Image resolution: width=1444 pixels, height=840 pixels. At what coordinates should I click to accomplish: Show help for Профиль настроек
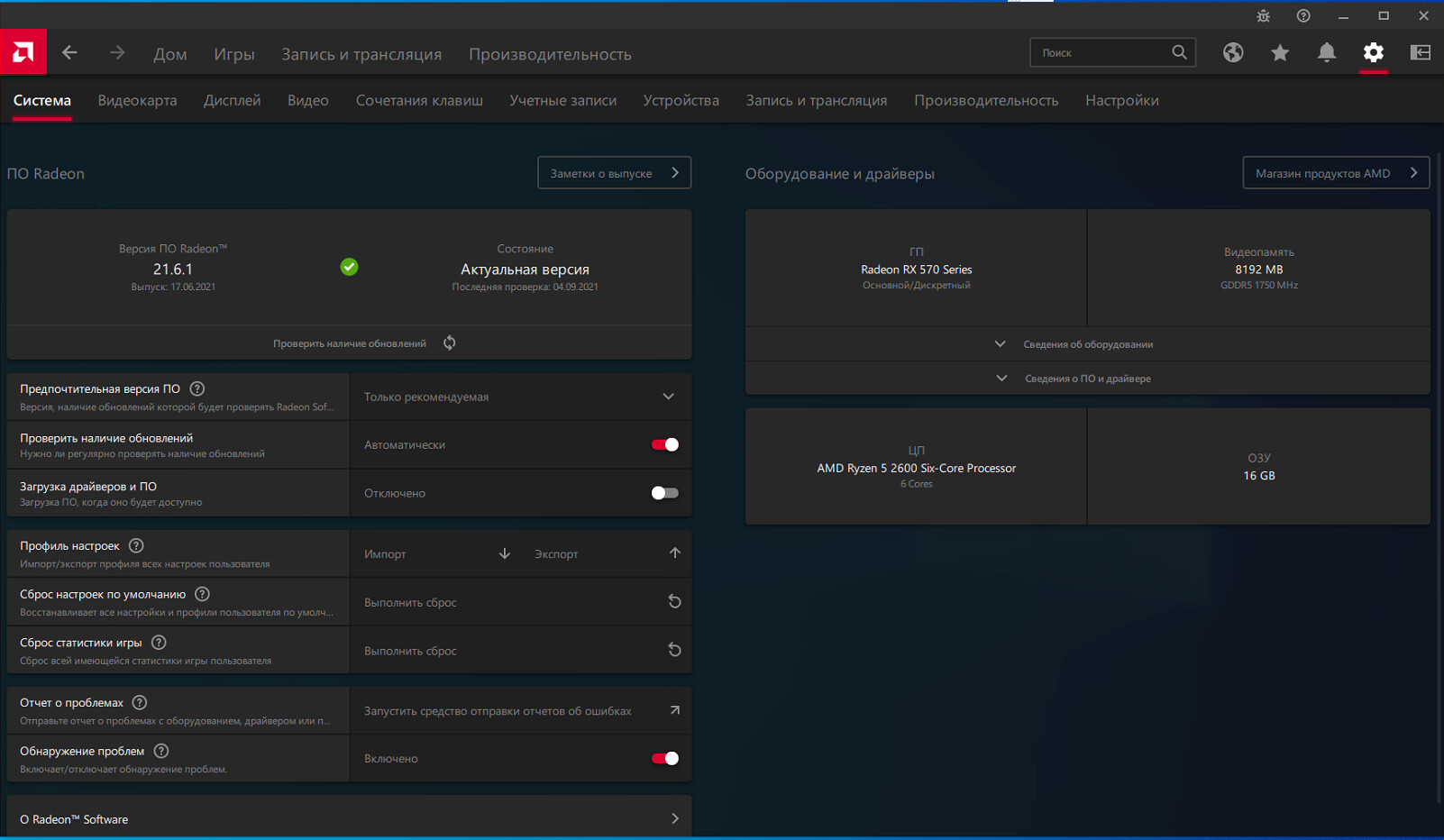click(x=136, y=545)
